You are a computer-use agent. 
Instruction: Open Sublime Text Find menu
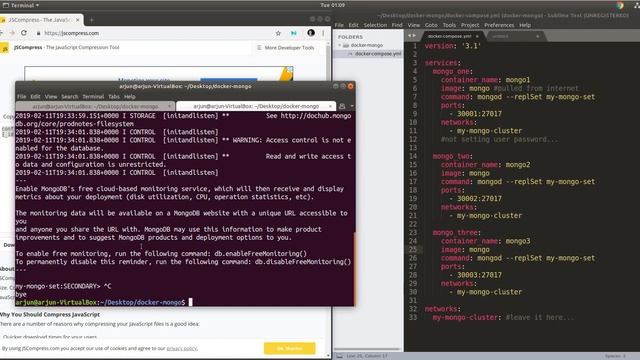coord(397,25)
